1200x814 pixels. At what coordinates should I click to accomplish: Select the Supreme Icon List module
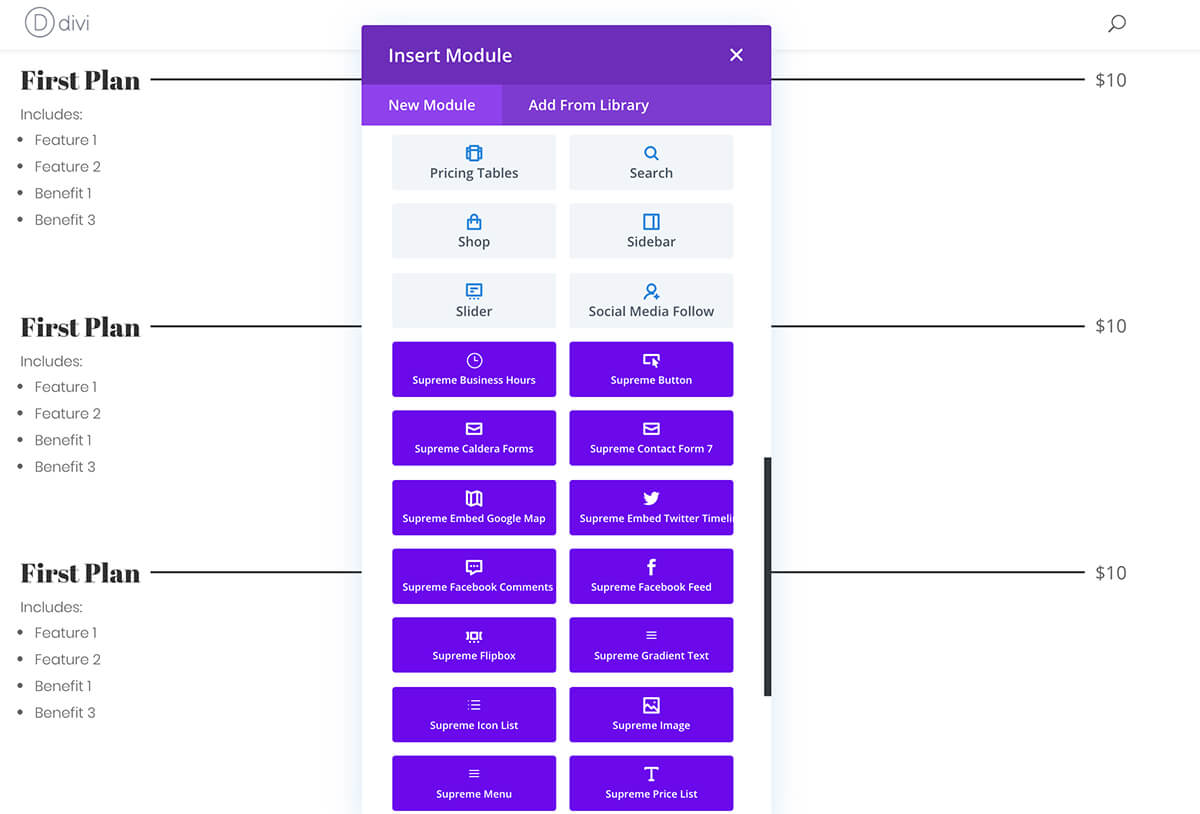tap(474, 714)
